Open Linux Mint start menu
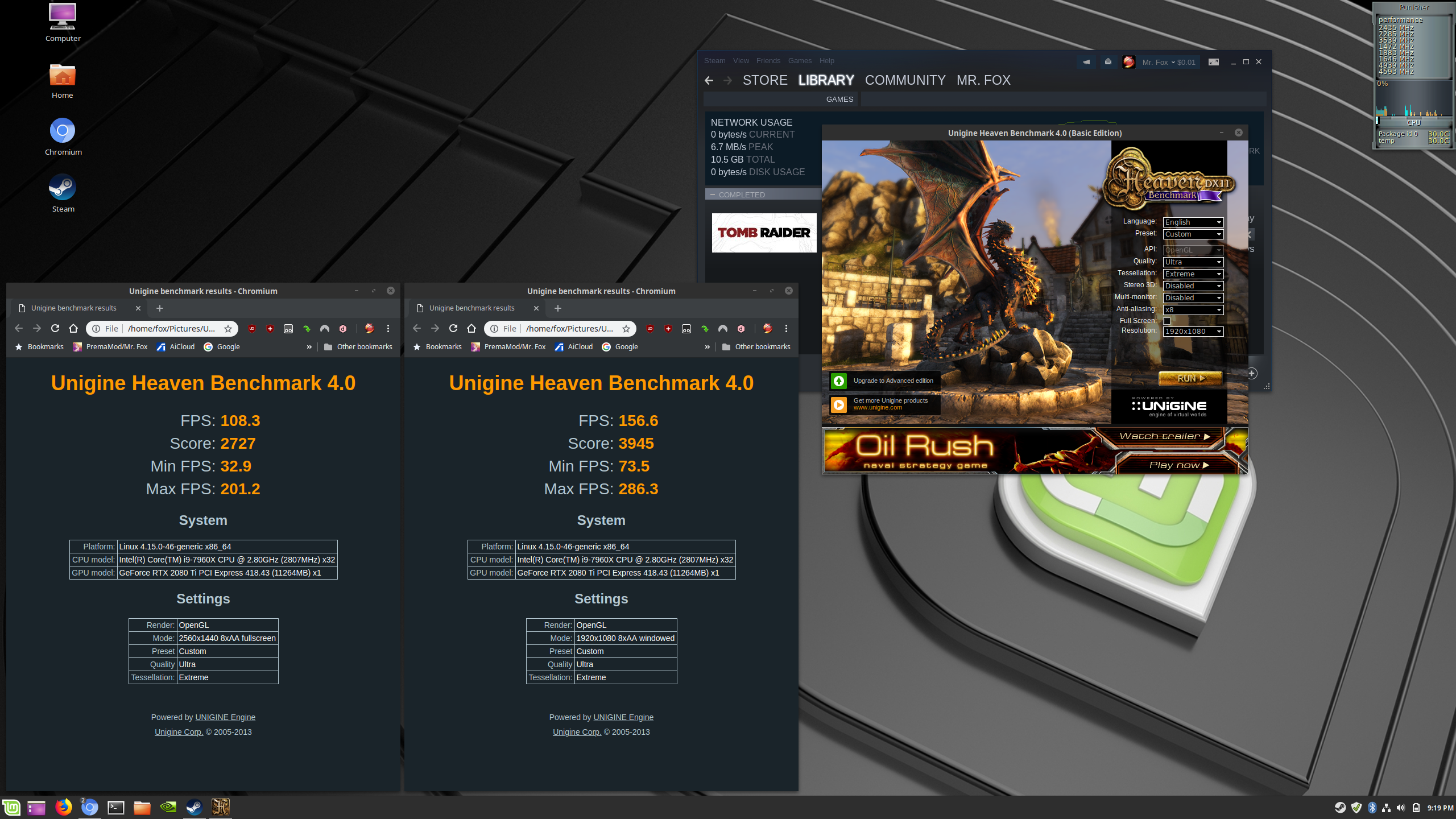 point(11,807)
